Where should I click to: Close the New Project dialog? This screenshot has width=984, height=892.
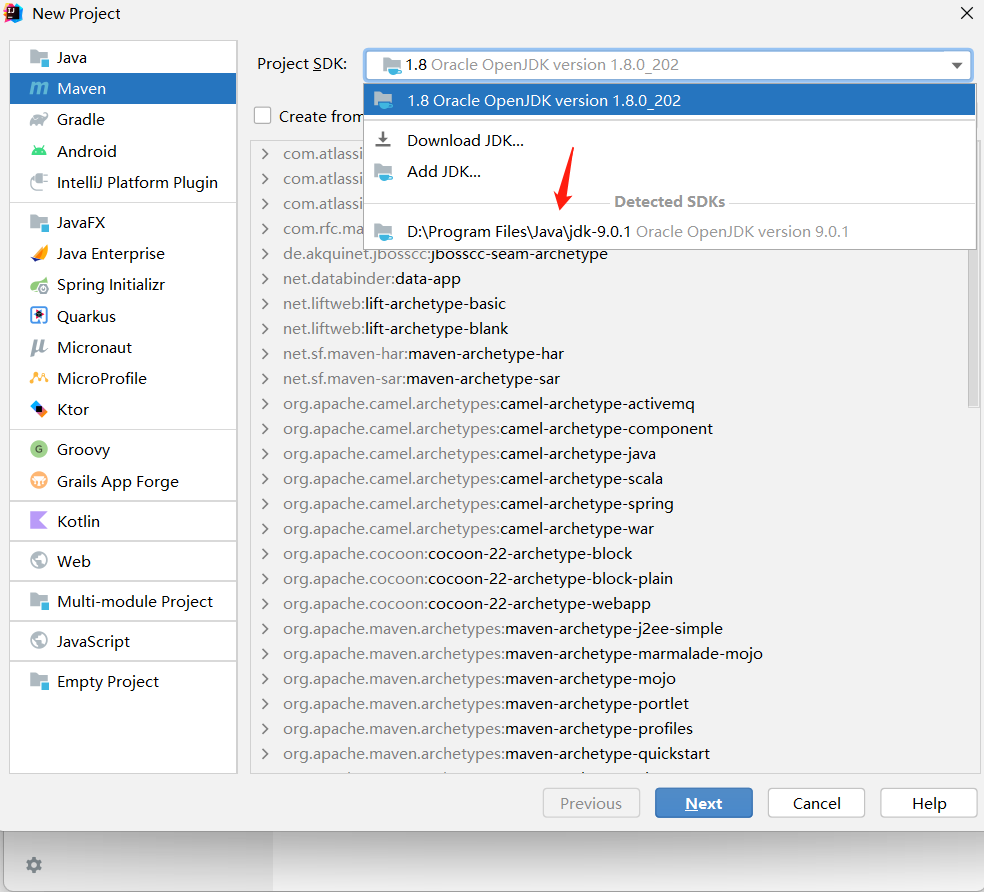(x=966, y=13)
